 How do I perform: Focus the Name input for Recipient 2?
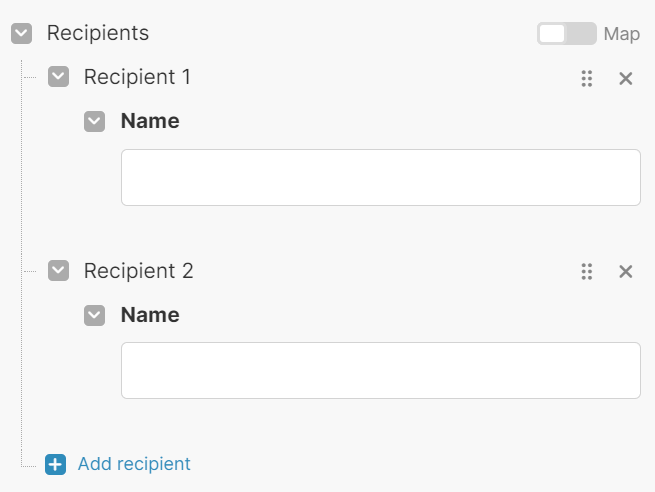pos(380,371)
